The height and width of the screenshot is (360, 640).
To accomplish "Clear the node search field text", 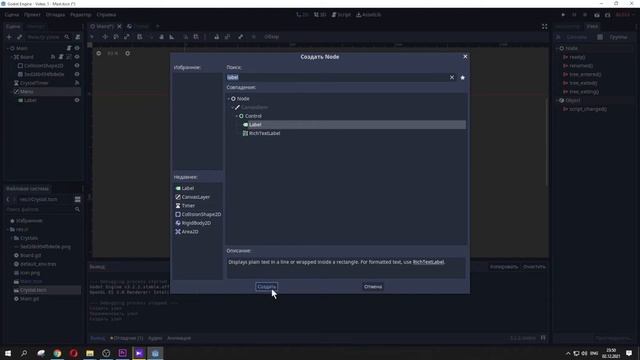I will 452,77.
